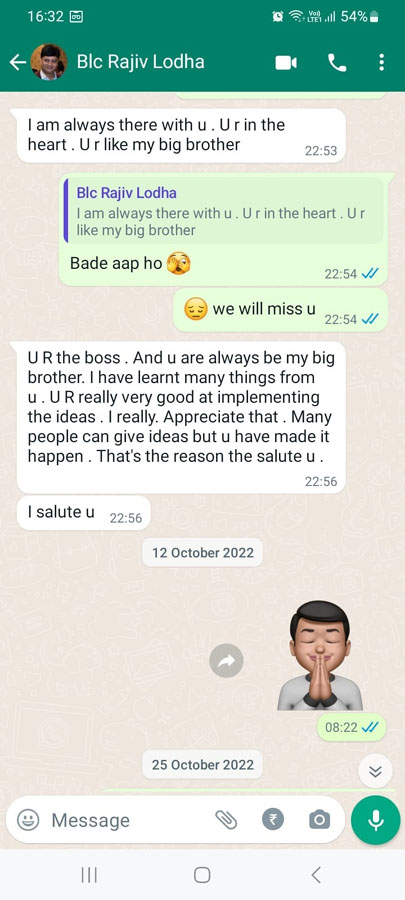This screenshot has width=405, height=900.
Task: Open Blc Rajiv Lodha profile picture
Action: (x=49, y=62)
